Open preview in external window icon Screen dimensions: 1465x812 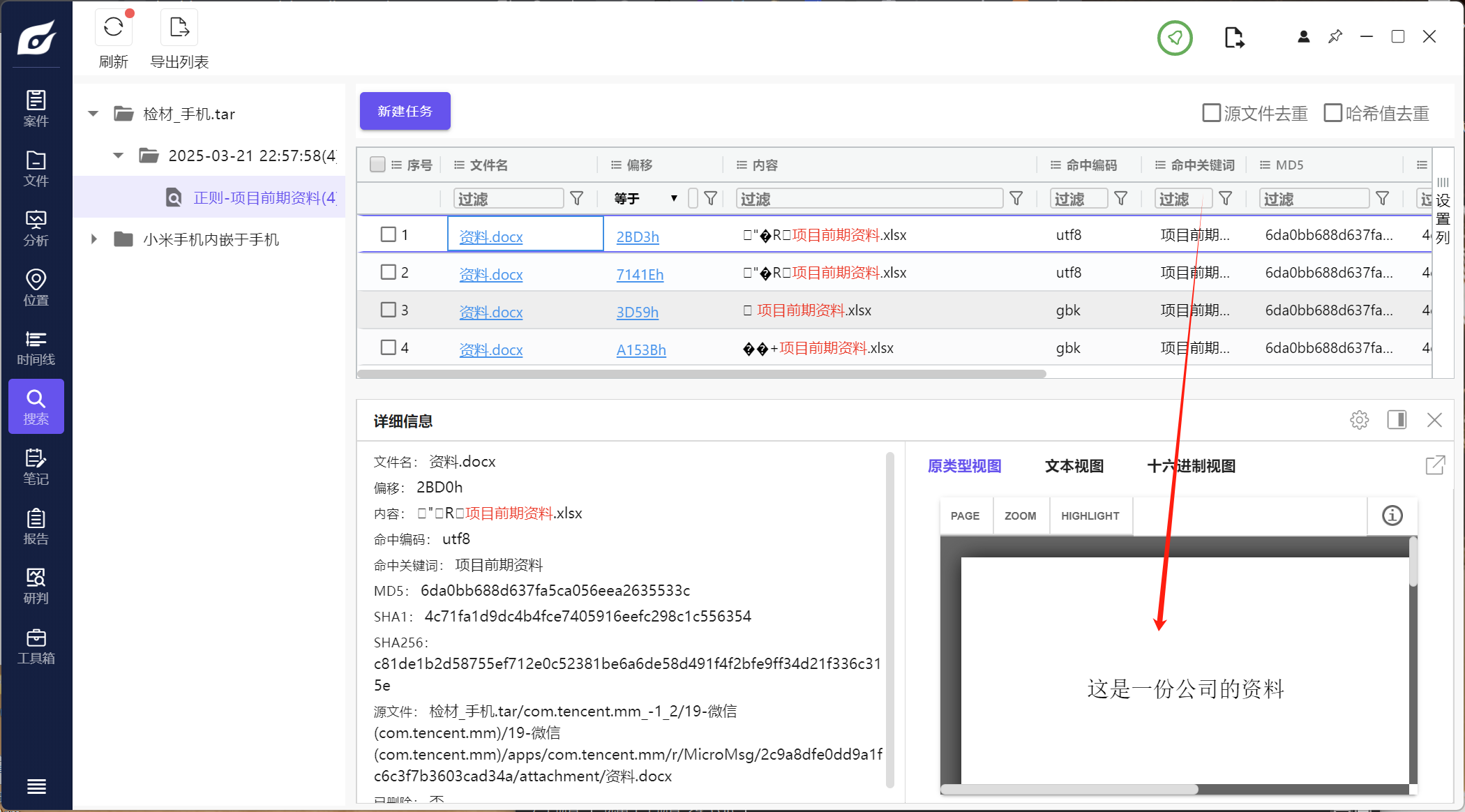[1435, 465]
